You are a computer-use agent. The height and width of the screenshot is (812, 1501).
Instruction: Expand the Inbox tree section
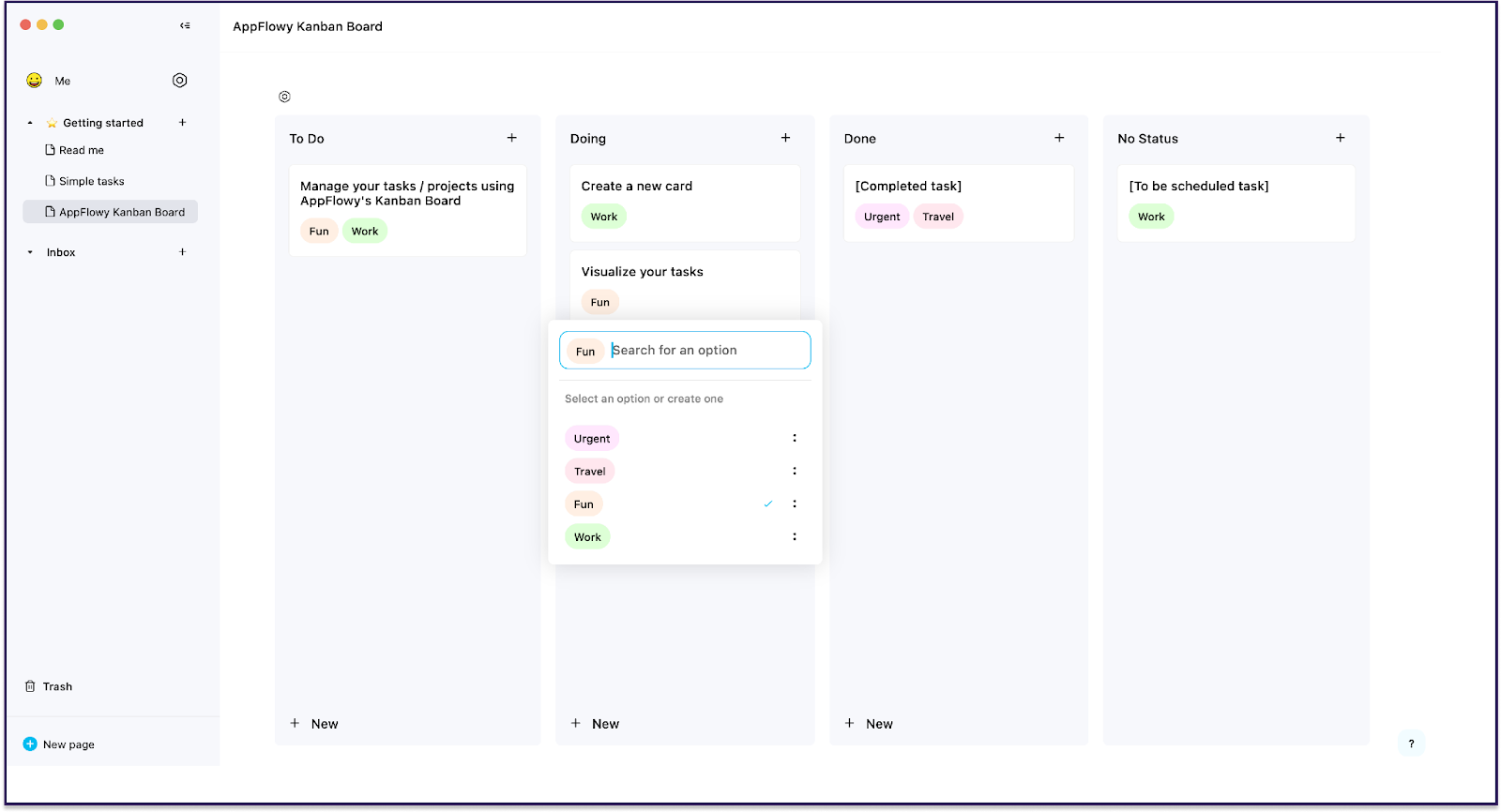[30, 252]
